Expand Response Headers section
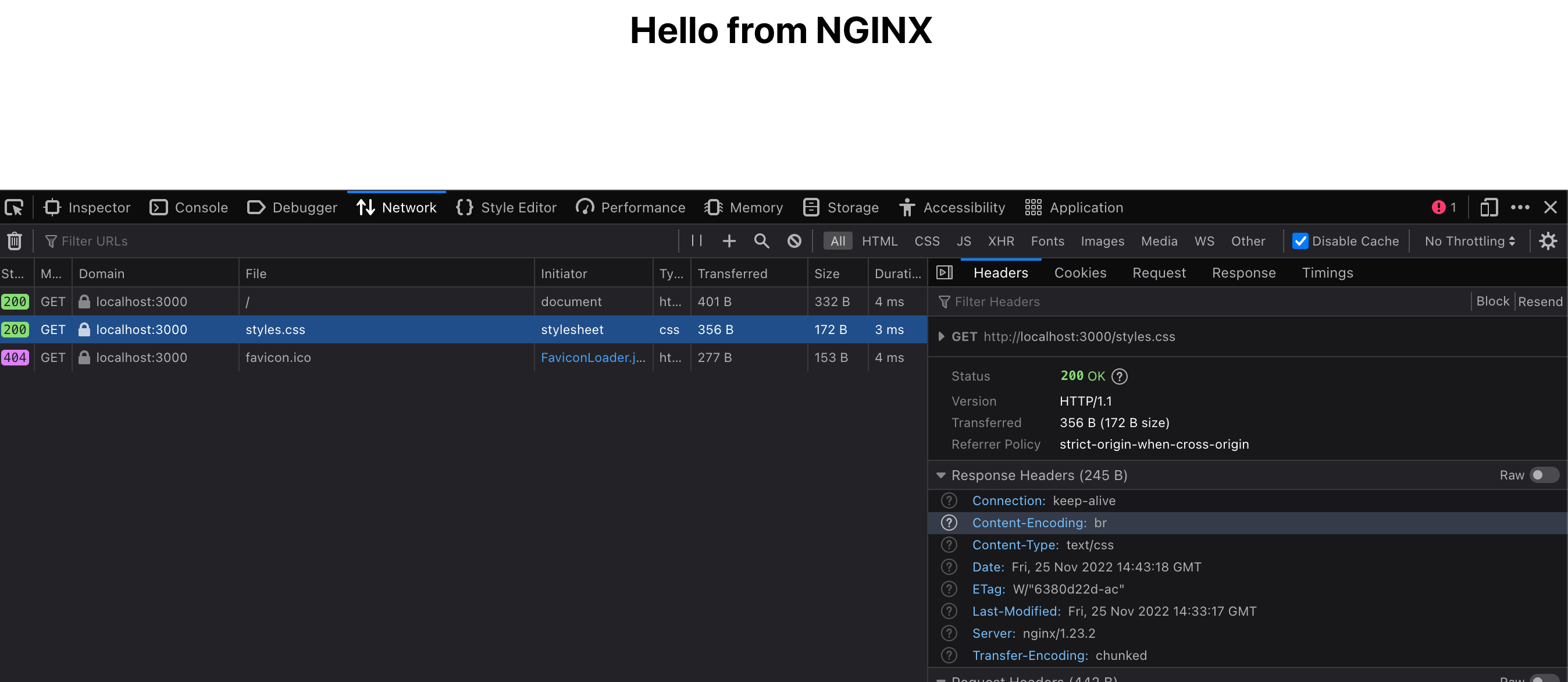The image size is (1568, 682). click(x=940, y=475)
